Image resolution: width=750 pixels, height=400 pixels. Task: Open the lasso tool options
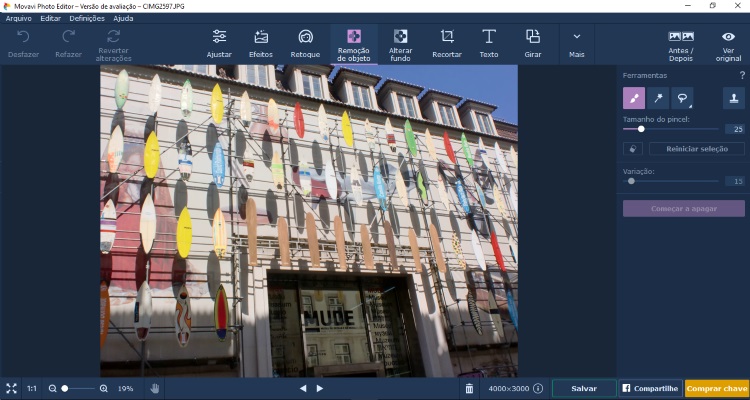click(683, 98)
